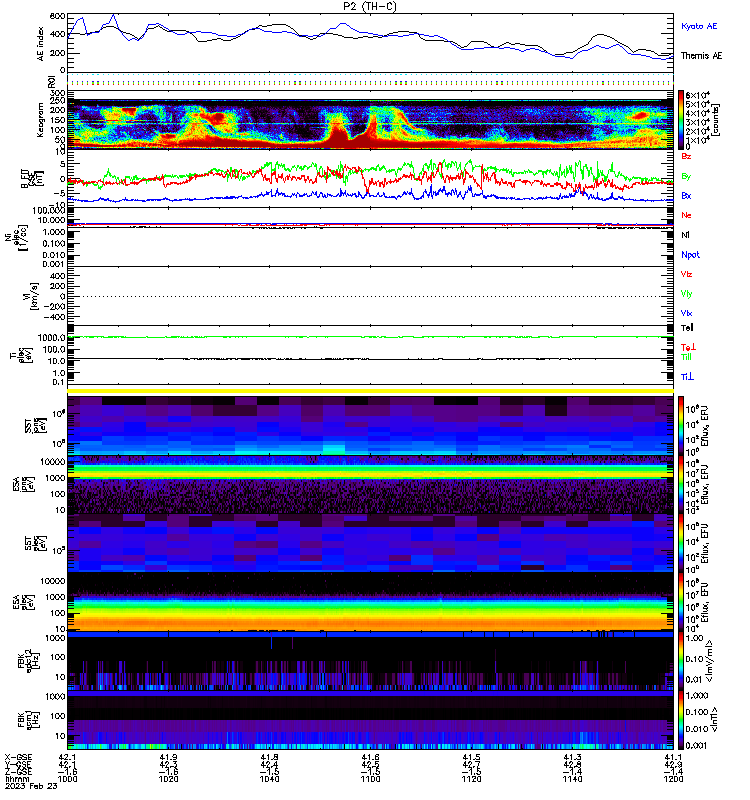Click the <|nT|> color bar label
Viewport: 750px width, 800px height.
coord(714,719)
